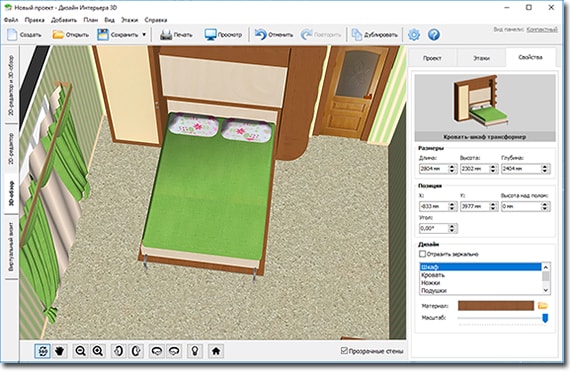Print the plan with Печать
This screenshot has width=570, height=371.
(176, 35)
